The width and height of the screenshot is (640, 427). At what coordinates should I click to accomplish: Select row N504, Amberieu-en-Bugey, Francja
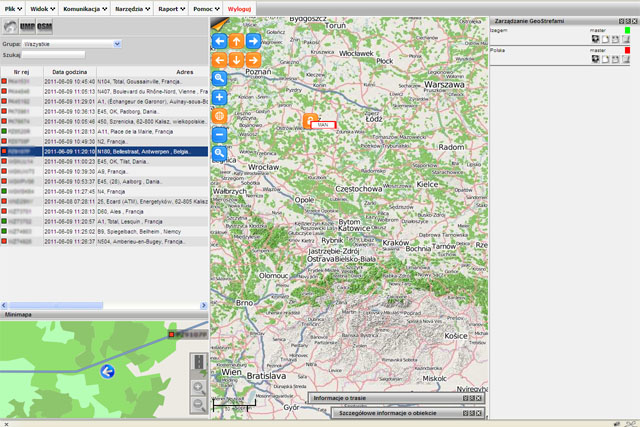pyautogui.click(x=104, y=242)
